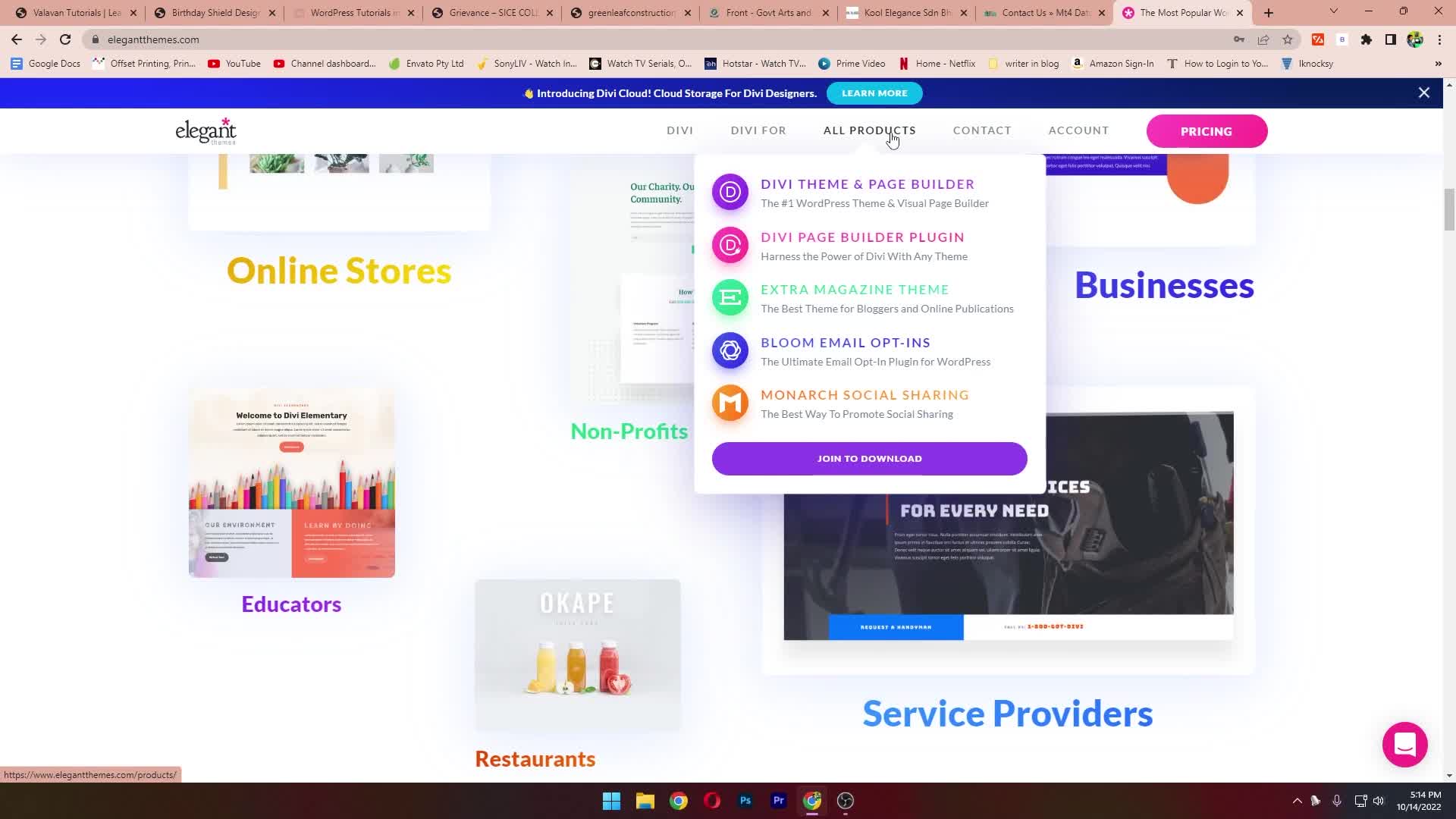Open the volume control in system tray

1378,801
